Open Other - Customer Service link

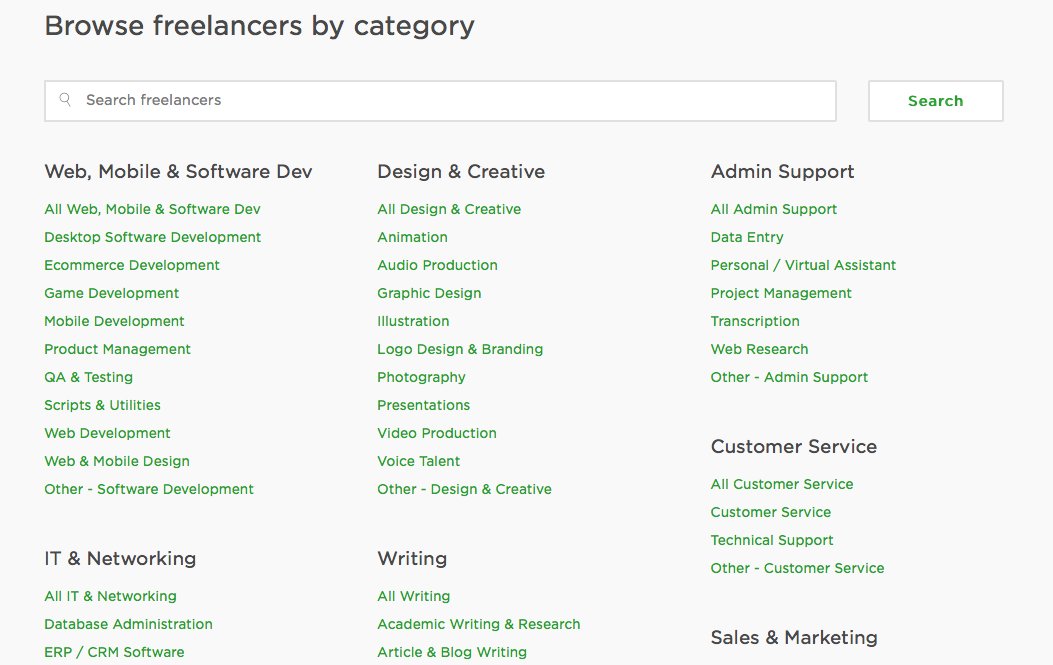(x=797, y=568)
